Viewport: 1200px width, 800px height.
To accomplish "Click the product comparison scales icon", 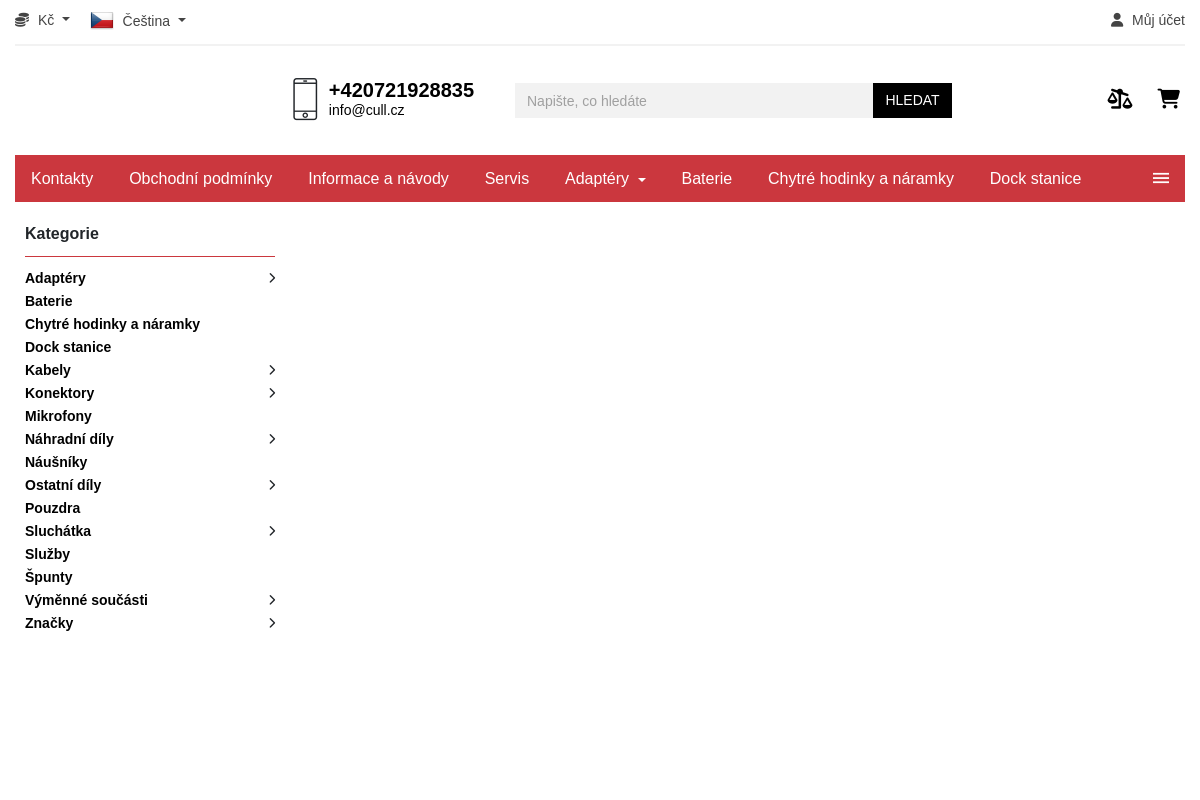I will [x=1120, y=98].
